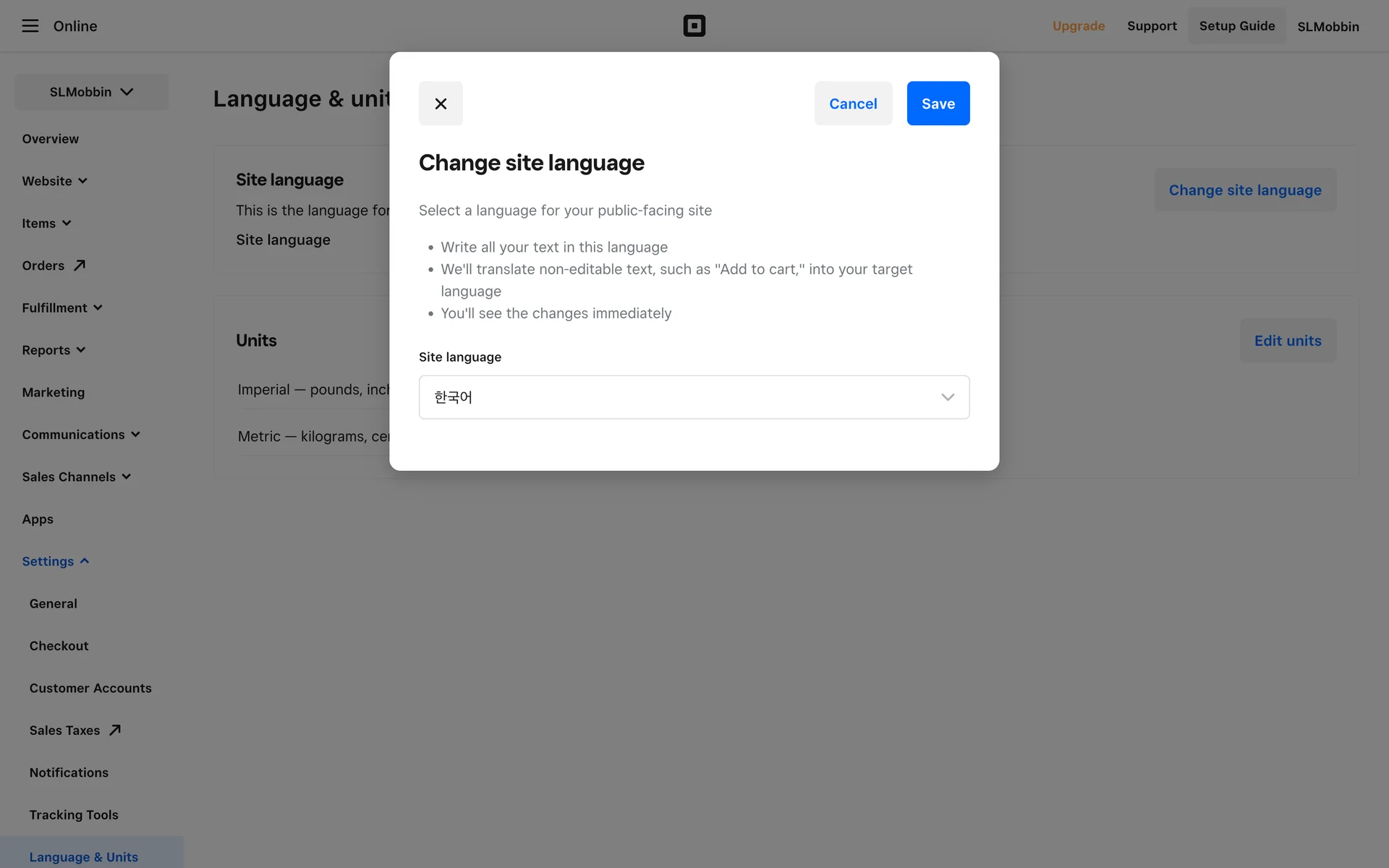This screenshot has width=1389, height=868.
Task: Open the Site language dropdown
Action: click(694, 397)
